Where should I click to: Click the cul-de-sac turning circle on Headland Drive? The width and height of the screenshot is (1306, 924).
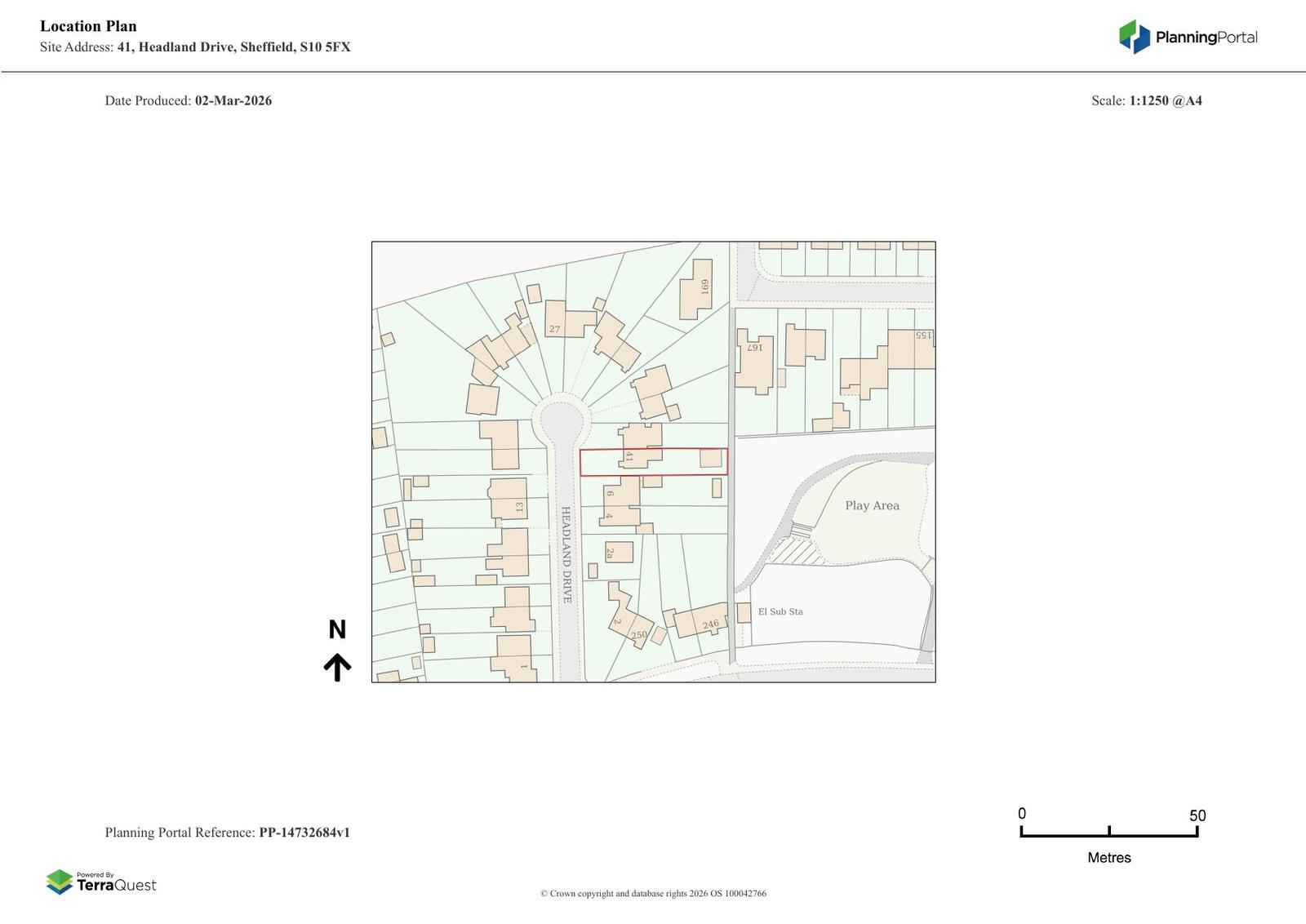pyautogui.click(x=561, y=422)
